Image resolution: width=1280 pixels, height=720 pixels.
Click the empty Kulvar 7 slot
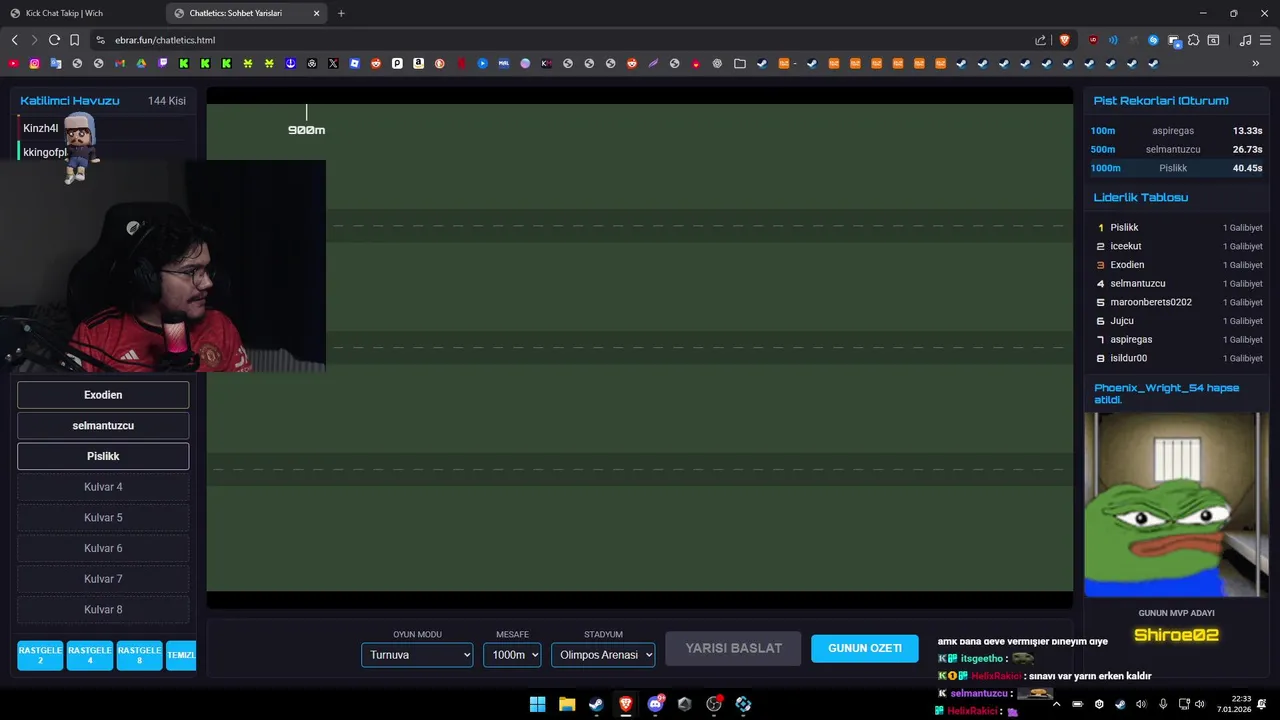click(x=103, y=579)
